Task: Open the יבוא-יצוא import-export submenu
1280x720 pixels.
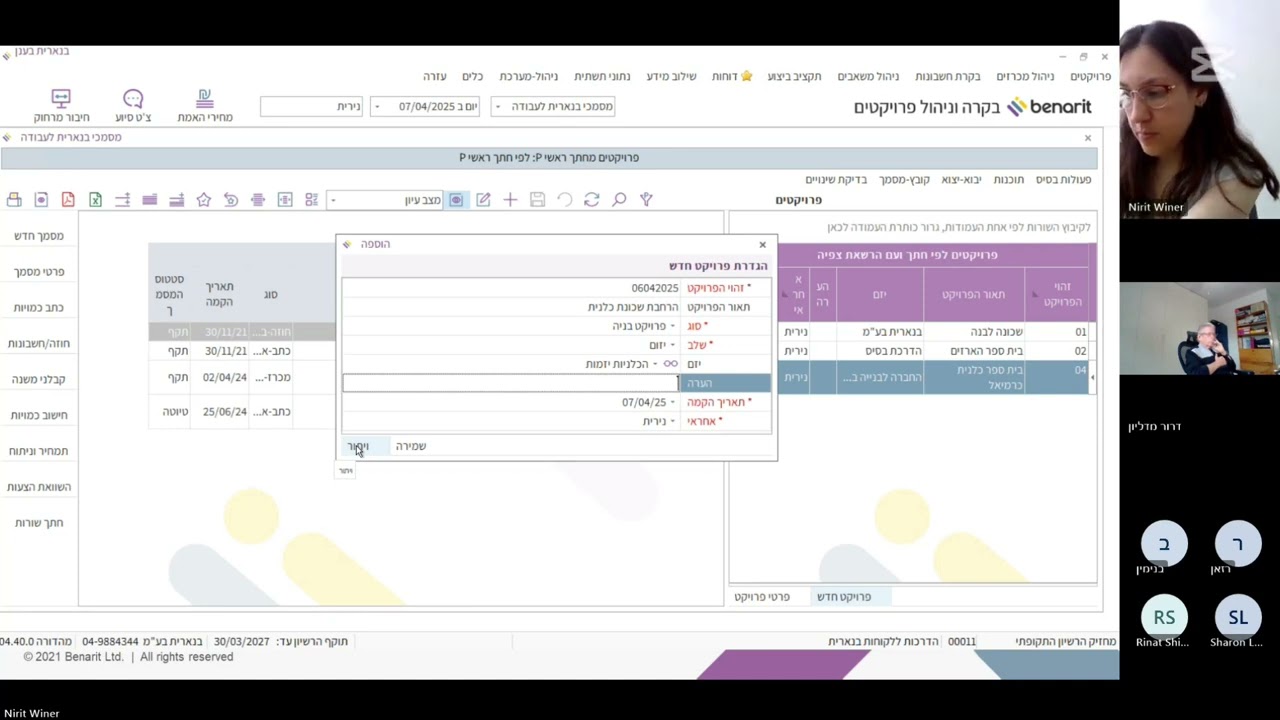Action: click(x=961, y=179)
